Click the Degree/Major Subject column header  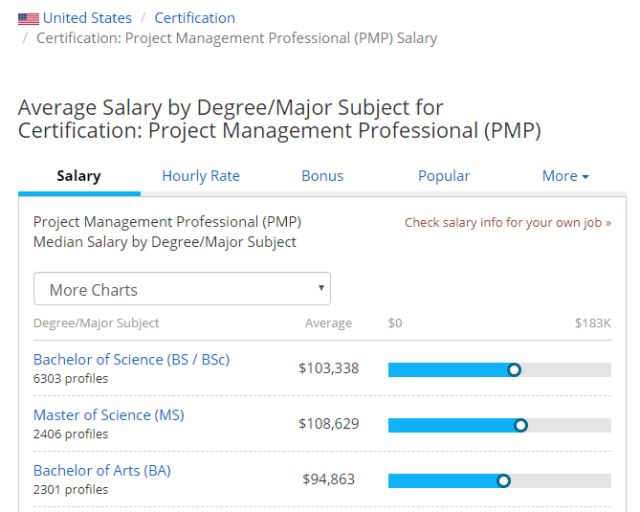point(96,323)
